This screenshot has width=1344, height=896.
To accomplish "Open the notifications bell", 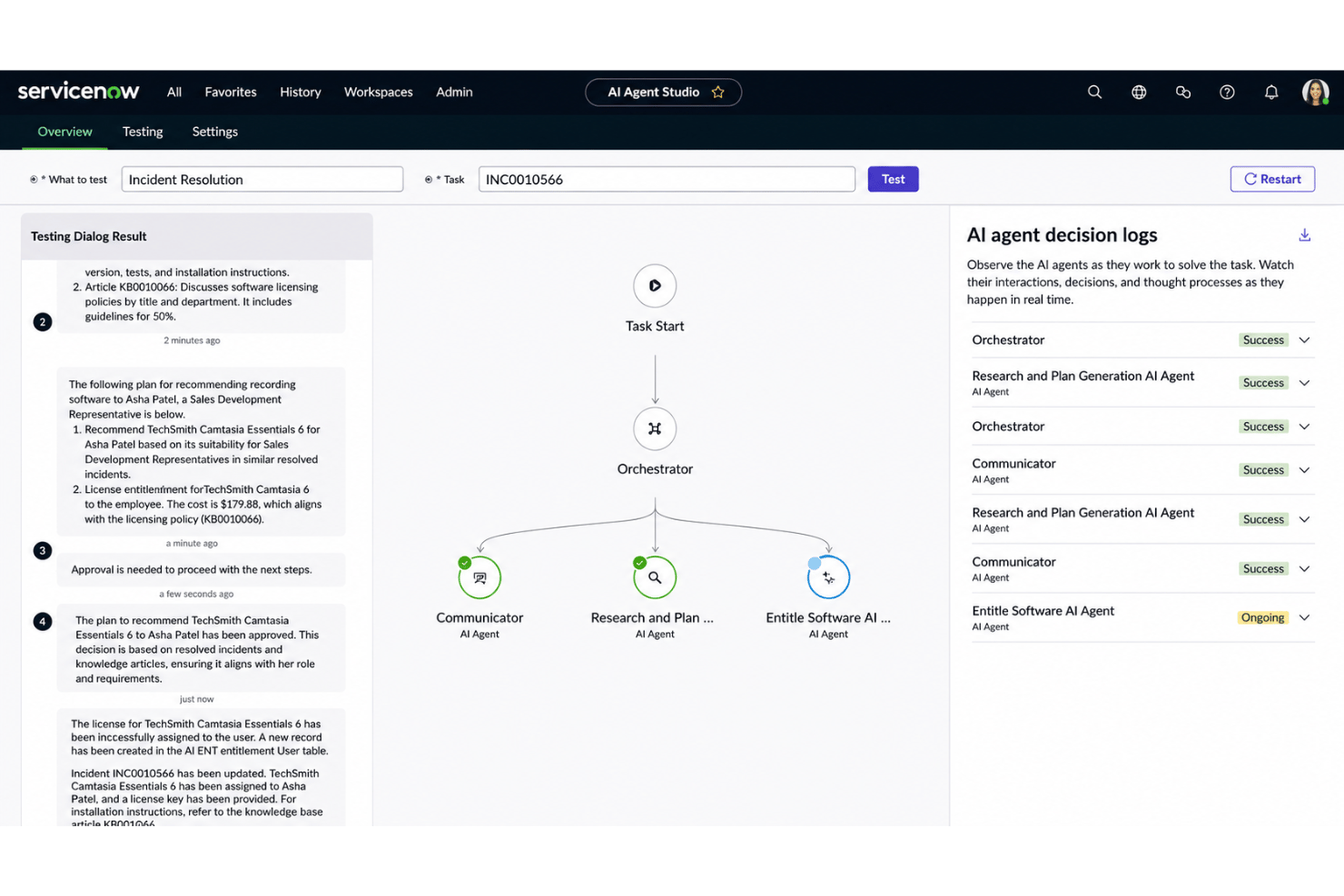I will [1271, 92].
